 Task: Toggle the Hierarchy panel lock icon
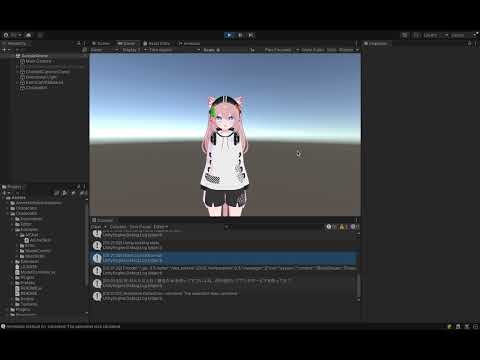coord(79,43)
